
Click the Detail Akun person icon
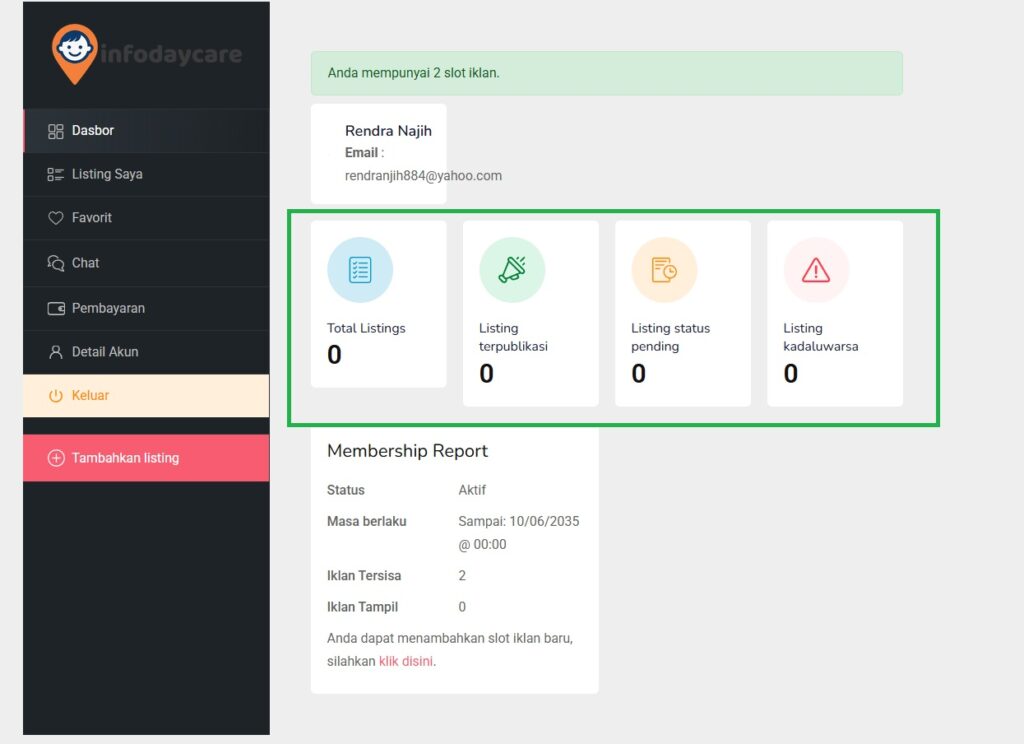[56, 352]
